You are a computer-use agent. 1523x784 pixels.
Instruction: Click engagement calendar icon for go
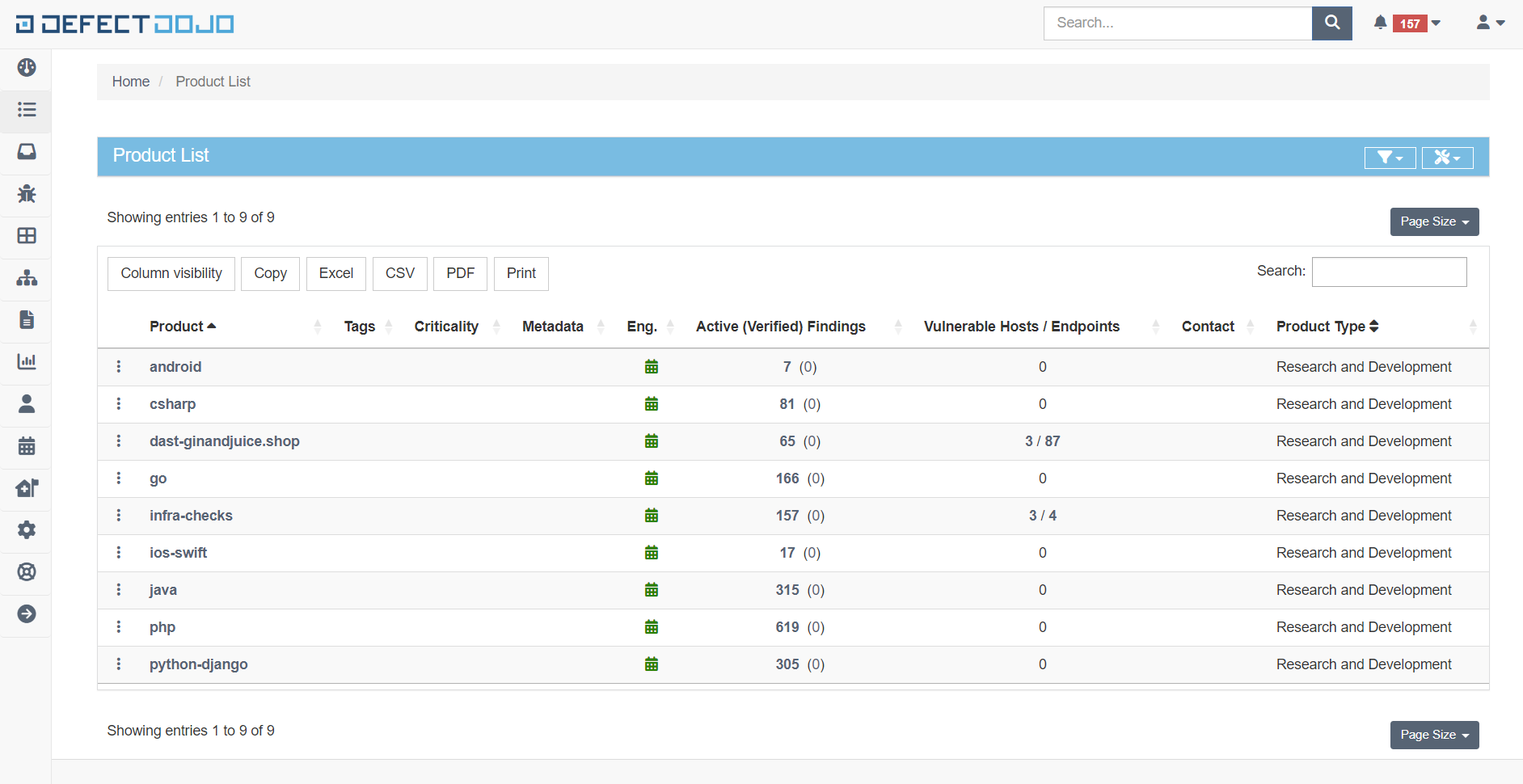click(652, 478)
